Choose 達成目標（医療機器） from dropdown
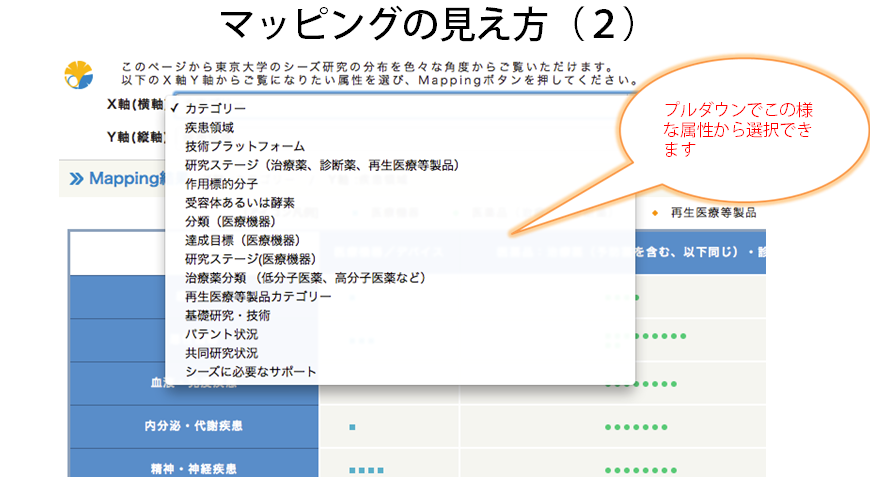Screen dimensions: 870x480 (x=242, y=240)
